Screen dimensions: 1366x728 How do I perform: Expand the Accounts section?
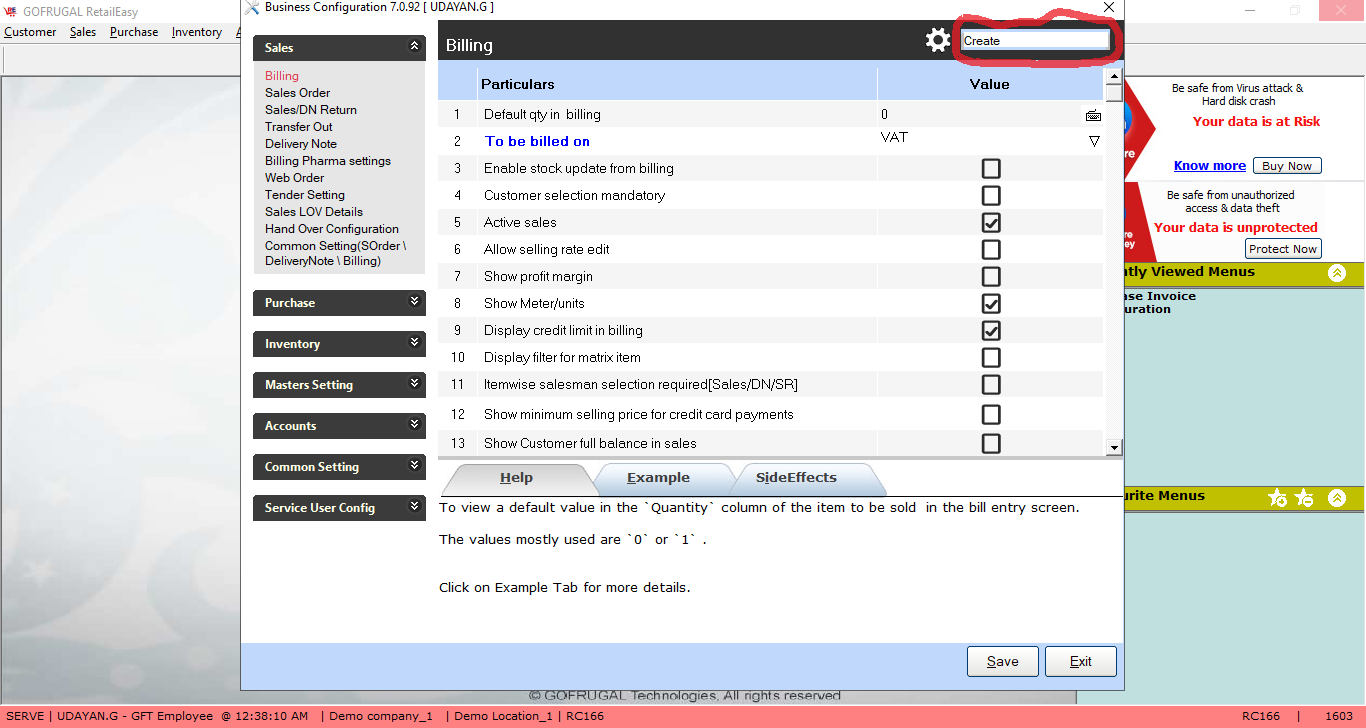tap(415, 424)
